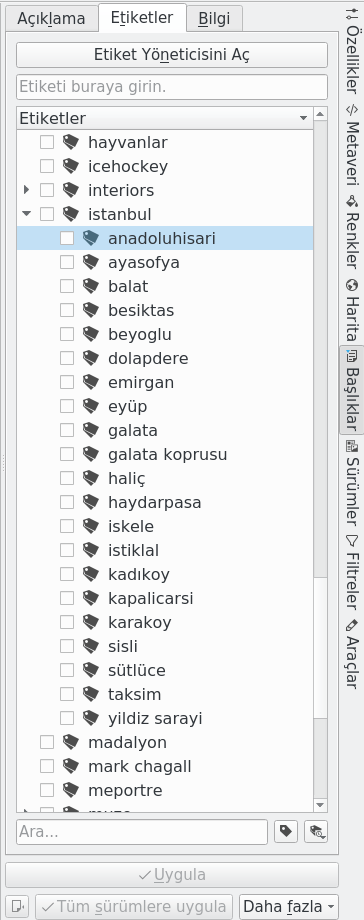
Task: Check the galata koprusu tag checkbox
Action: [67, 455]
